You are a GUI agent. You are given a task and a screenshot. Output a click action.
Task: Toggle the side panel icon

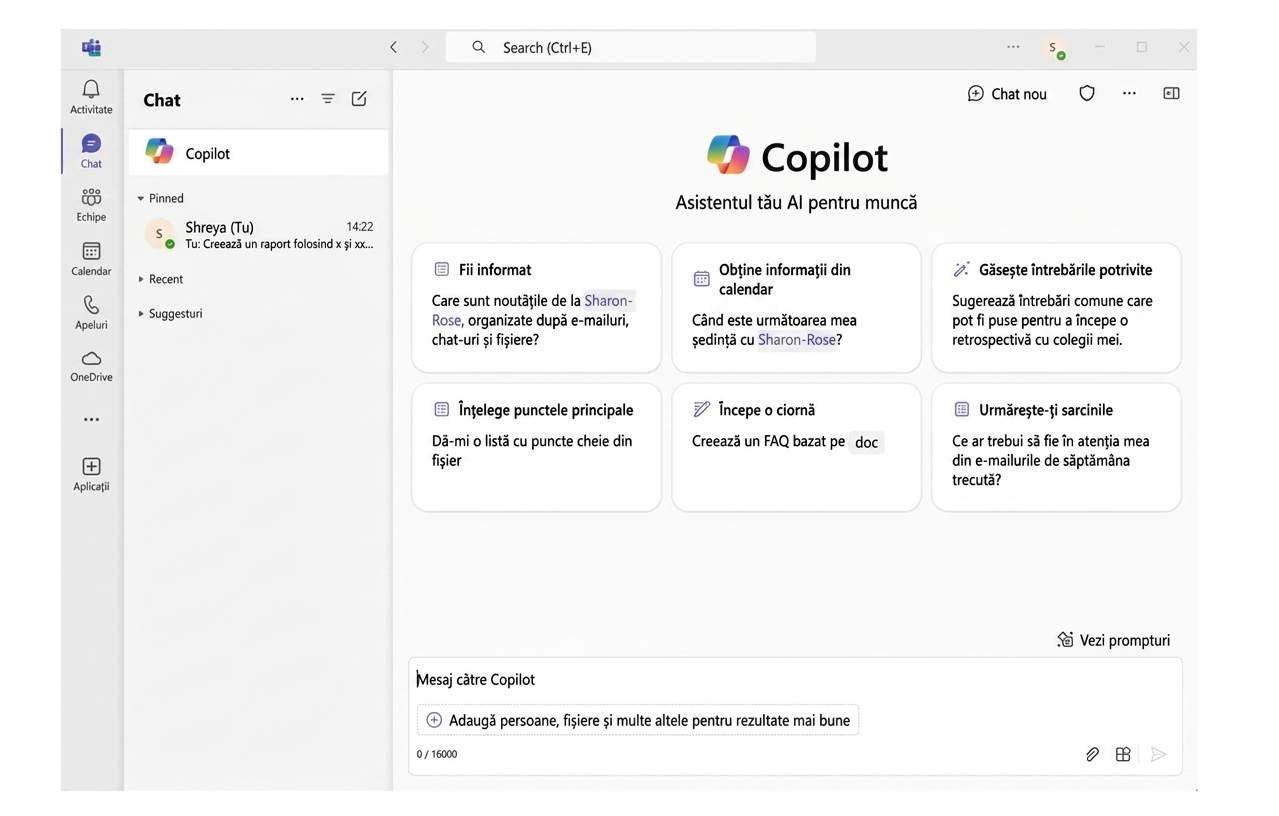(x=1171, y=93)
